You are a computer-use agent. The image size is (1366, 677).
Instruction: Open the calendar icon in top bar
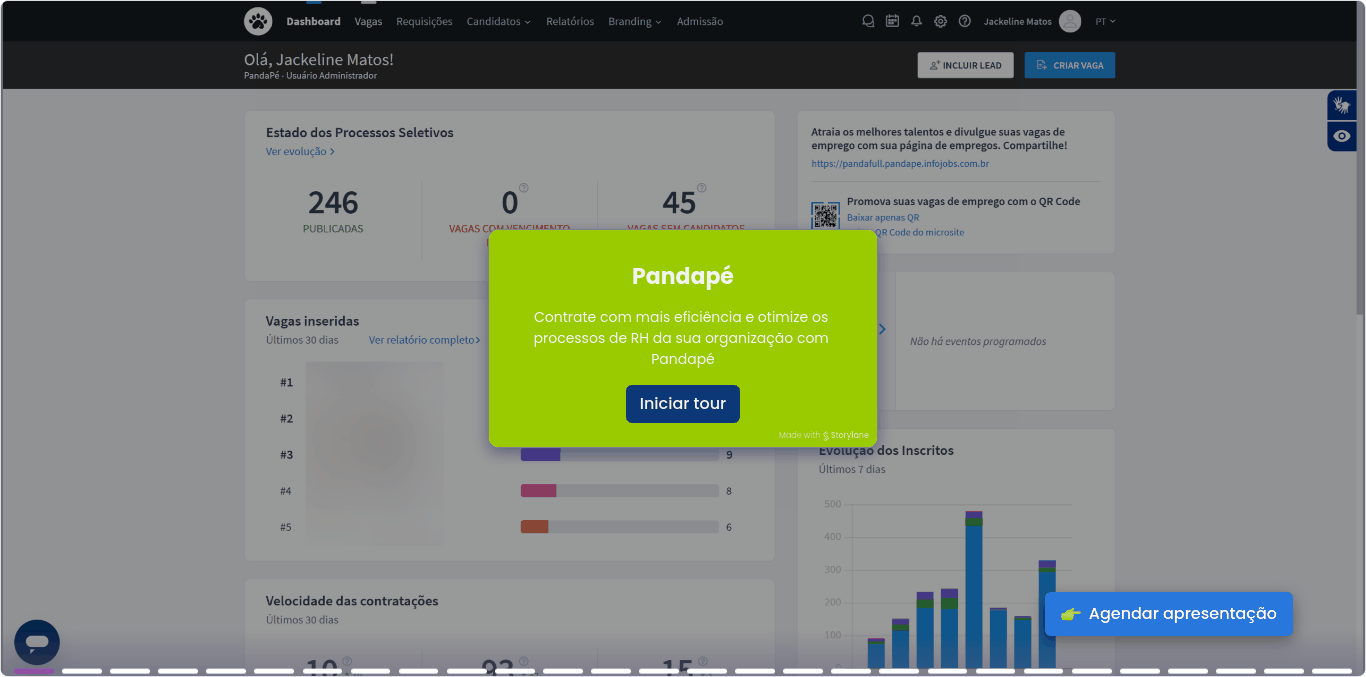point(892,21)
